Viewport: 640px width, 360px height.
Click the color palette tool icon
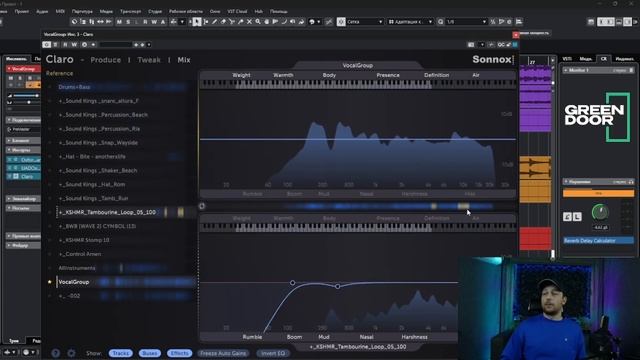pyautogui.click(x=312, y=22)
